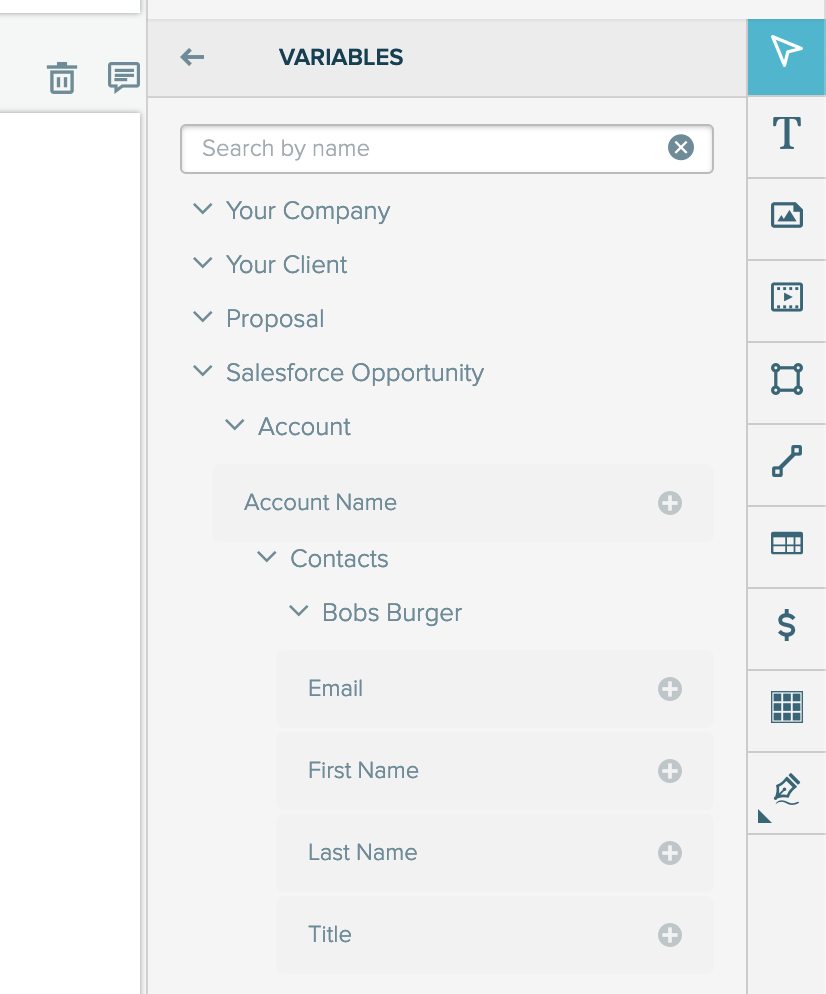
Task: Click the Search by name field
Action: [x=447, y=148]
